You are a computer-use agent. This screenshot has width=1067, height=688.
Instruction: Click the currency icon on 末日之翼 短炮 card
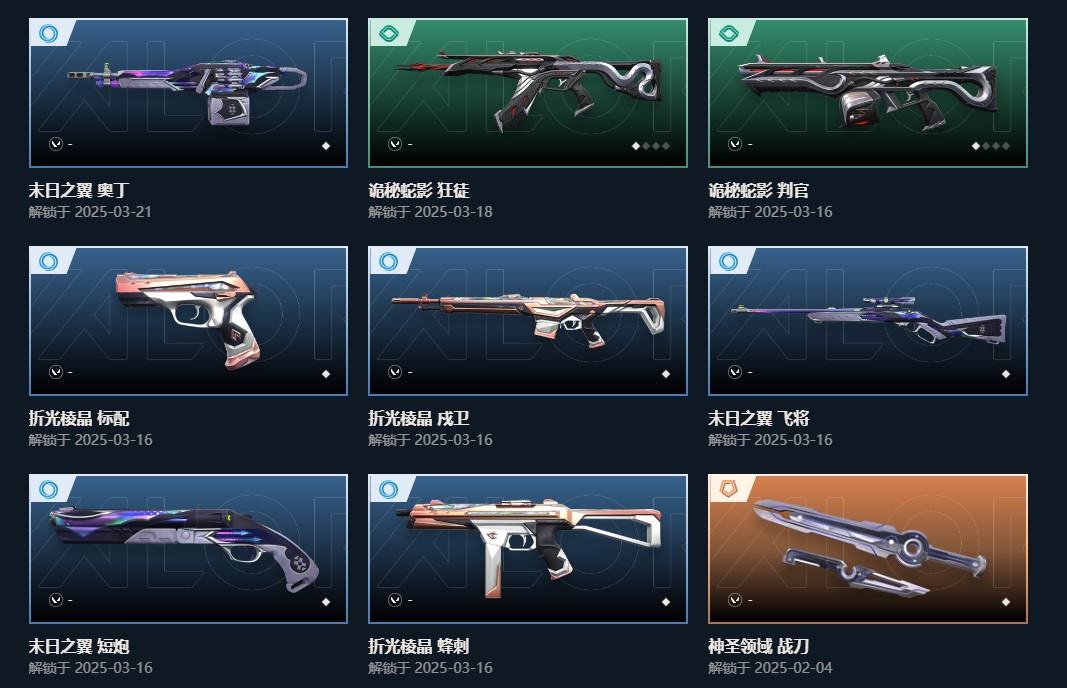pyautogui.click(x=56, y=600)
